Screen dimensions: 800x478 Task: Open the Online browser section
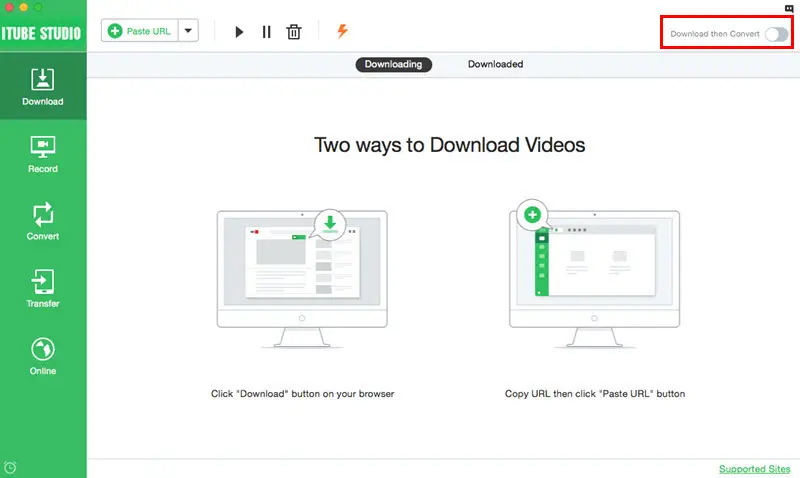(x=43, y=356)
